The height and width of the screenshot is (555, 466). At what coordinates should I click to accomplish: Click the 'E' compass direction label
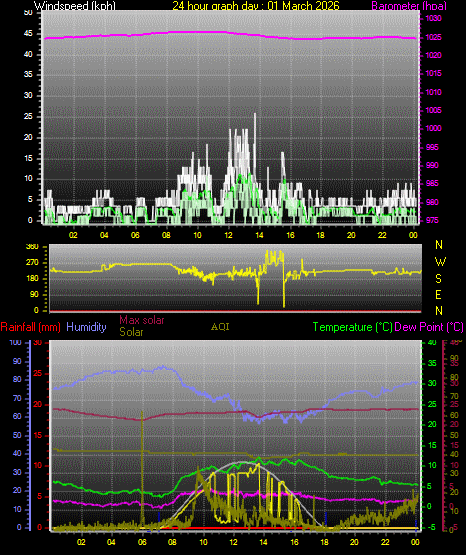(x=438, y=295)
